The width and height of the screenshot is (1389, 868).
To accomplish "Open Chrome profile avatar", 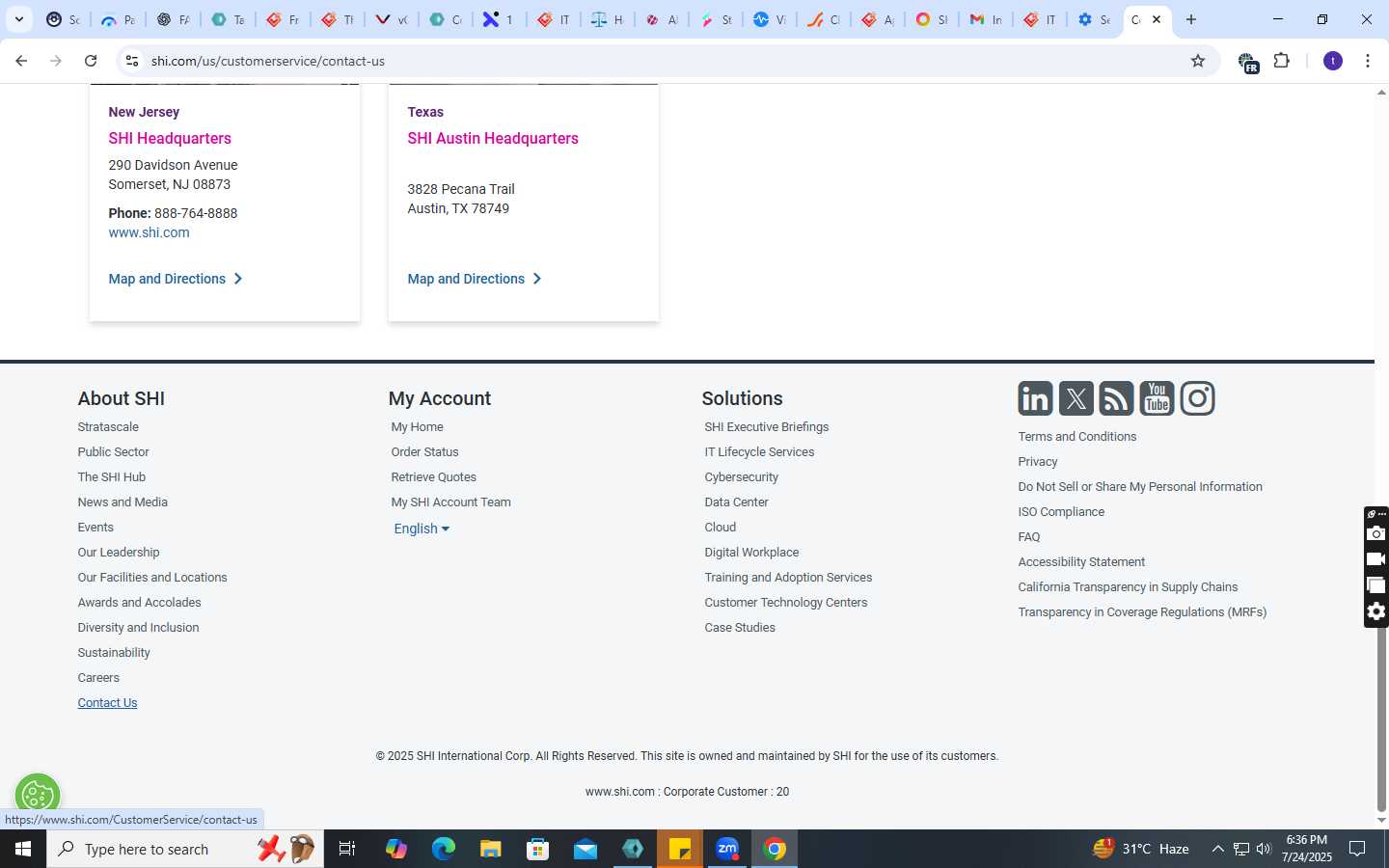I will (1333, 61).
